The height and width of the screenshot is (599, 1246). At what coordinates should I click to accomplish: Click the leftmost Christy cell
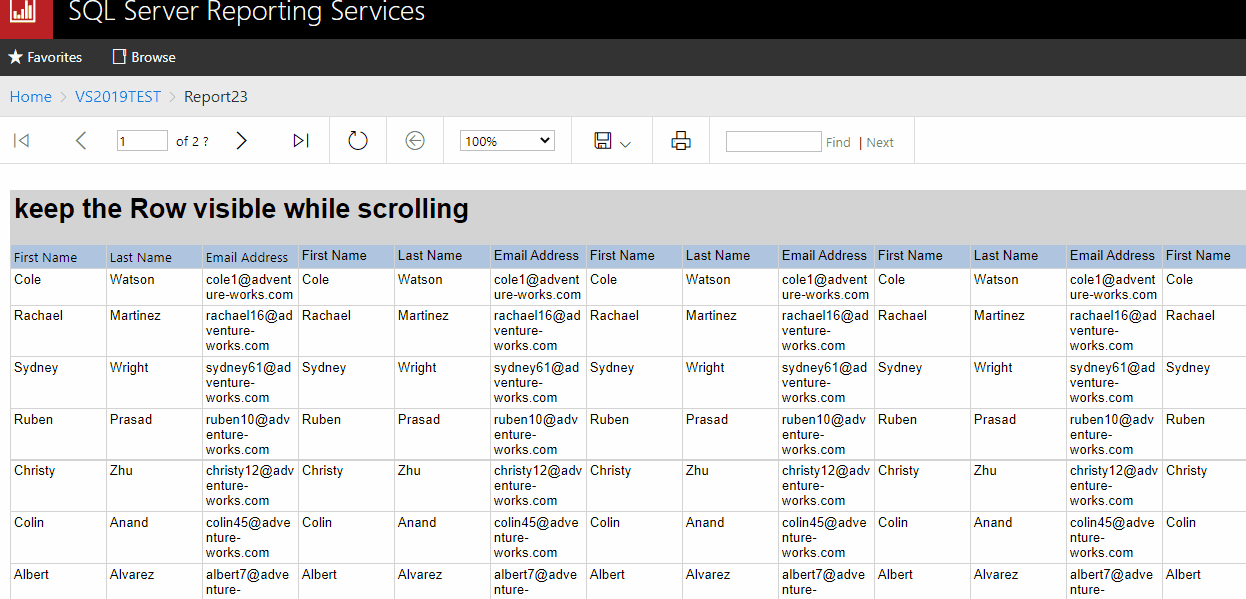tap(58, 486)
